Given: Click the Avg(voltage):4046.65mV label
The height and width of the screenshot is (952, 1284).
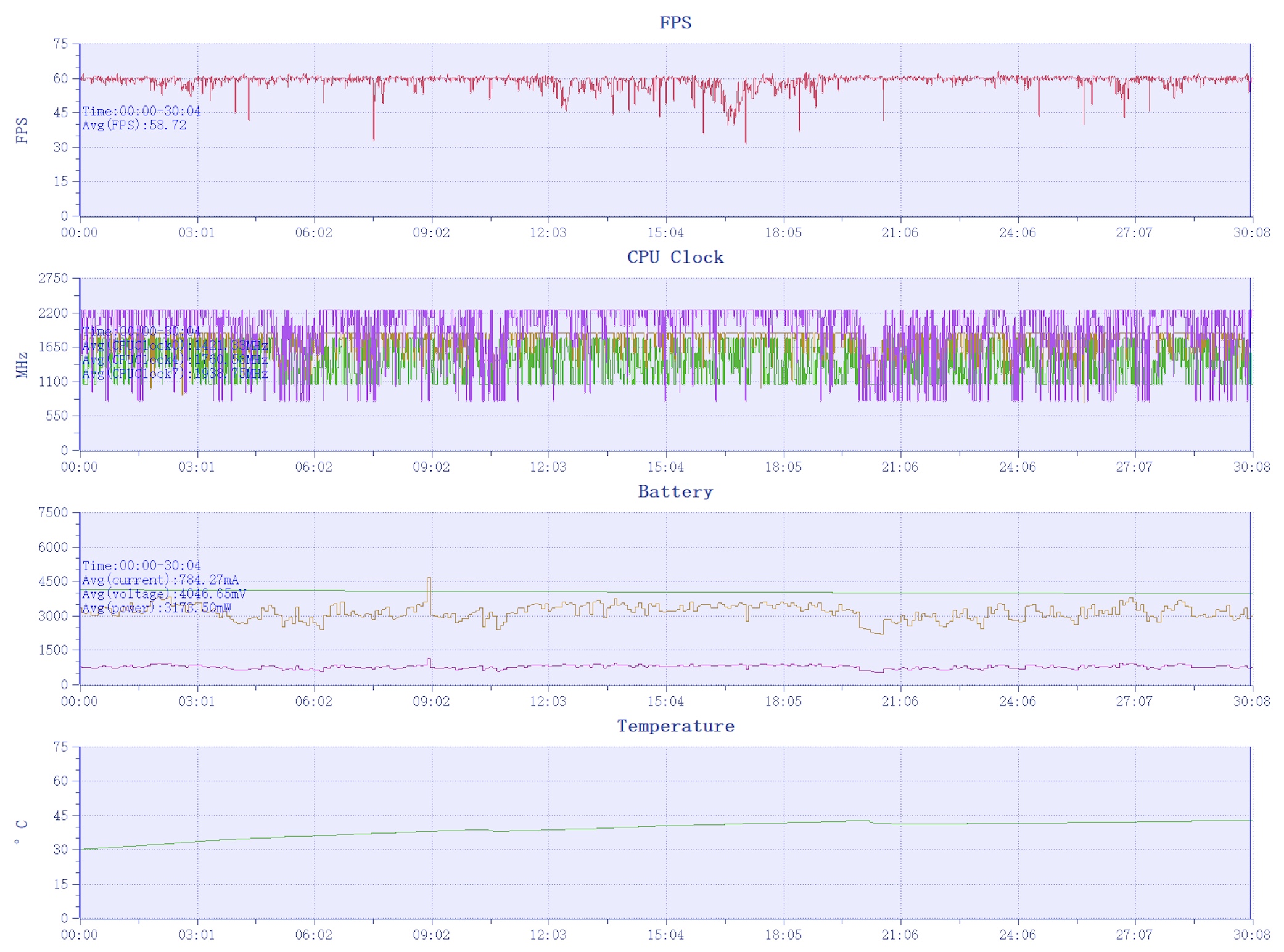Looking at the screenshot, I should pyautogui.click(x=163, y=594).
